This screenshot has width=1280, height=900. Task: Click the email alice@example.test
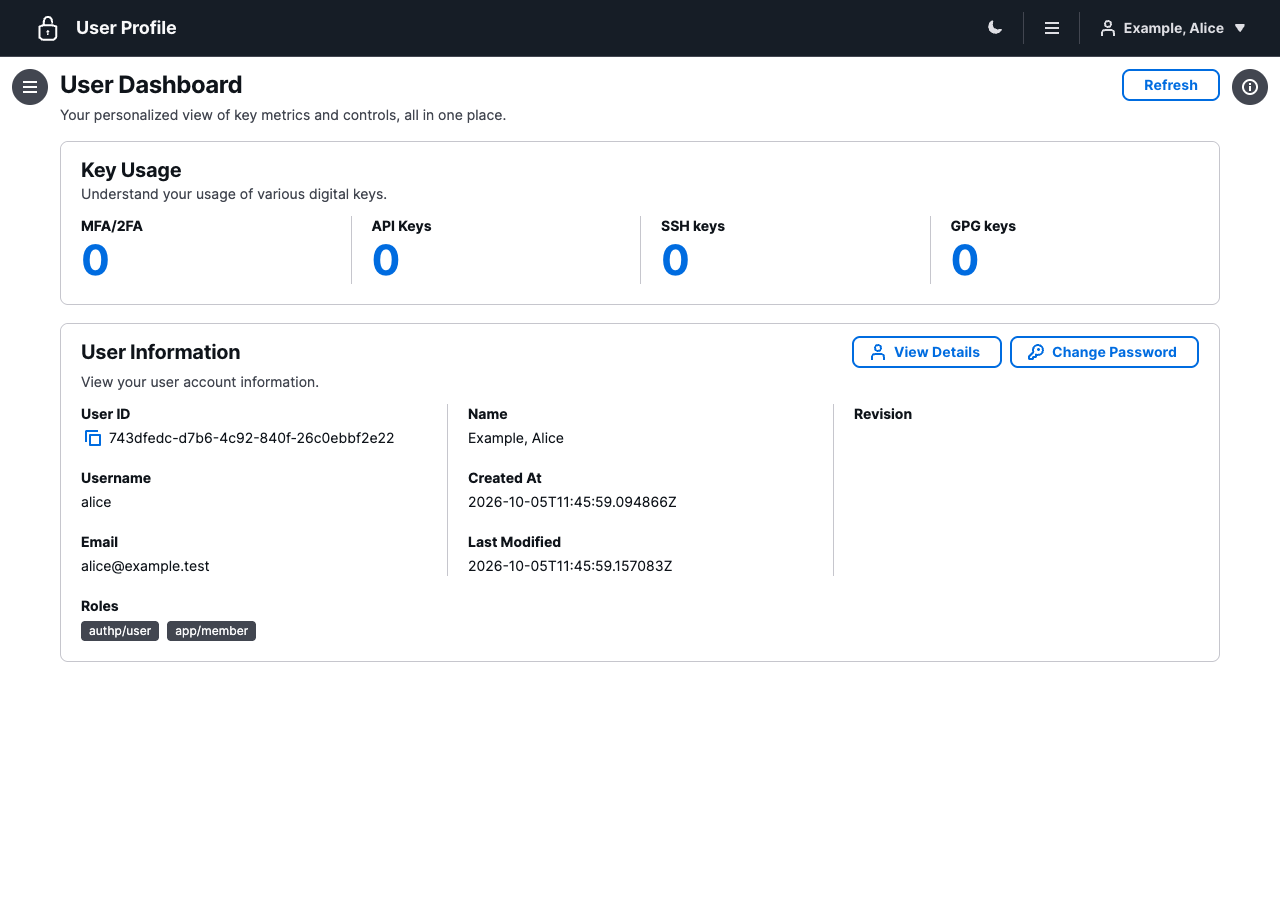pos(145,566)
